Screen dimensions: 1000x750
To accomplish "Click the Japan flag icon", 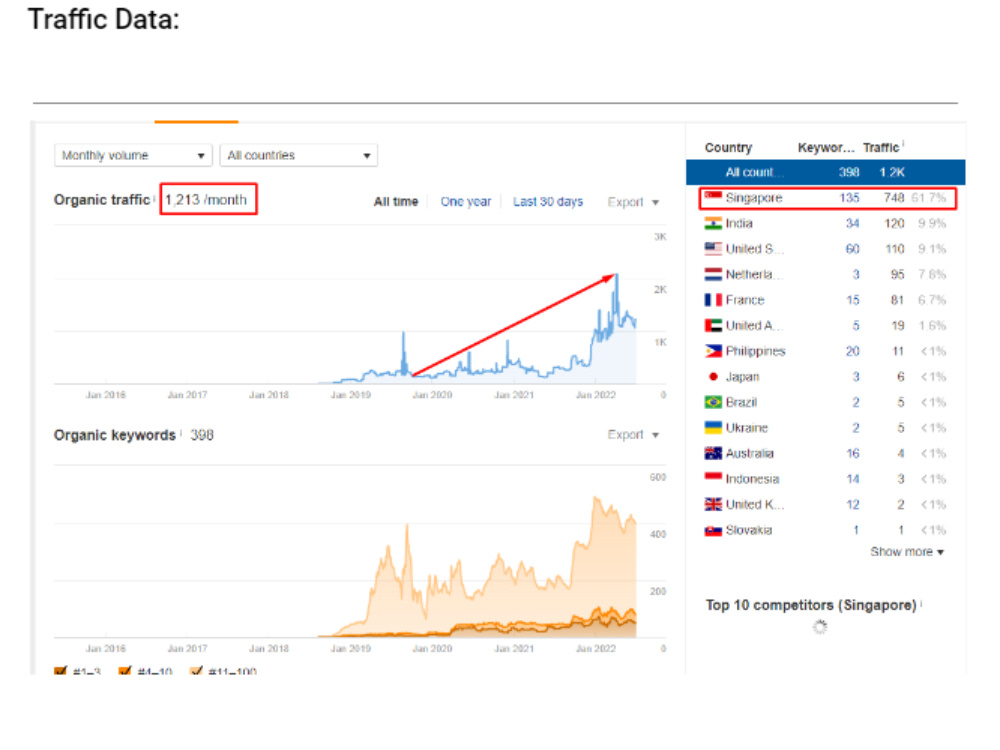I will click(713, 376).
